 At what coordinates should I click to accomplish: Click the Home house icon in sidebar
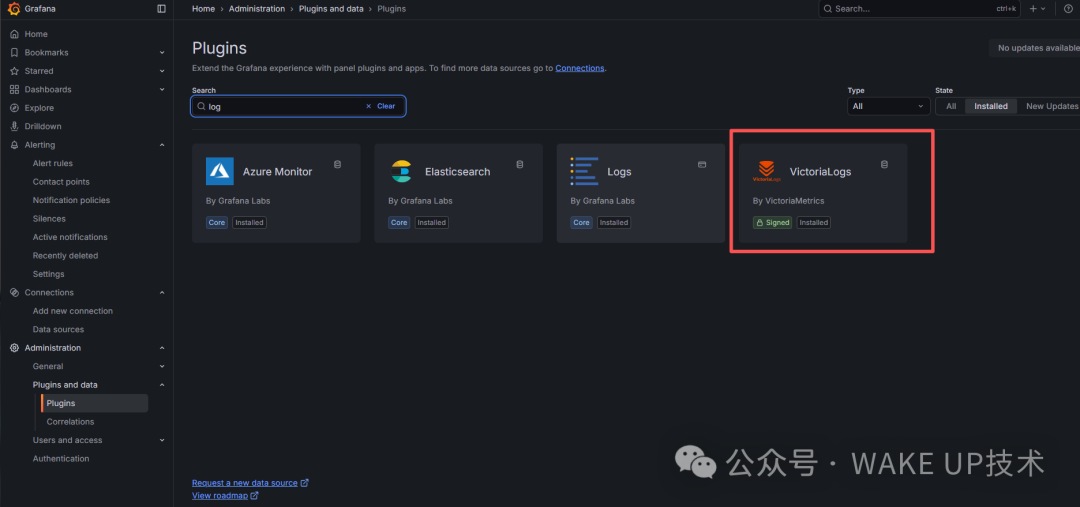(x=14, y=34)
